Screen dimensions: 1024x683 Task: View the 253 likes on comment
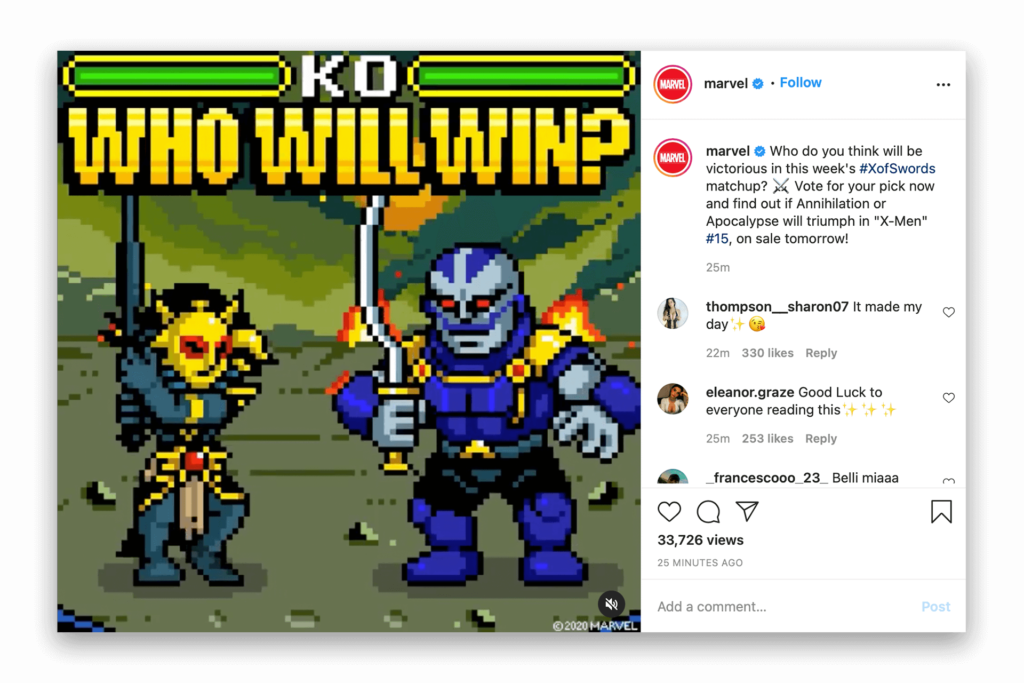click(x=767, y=439)
